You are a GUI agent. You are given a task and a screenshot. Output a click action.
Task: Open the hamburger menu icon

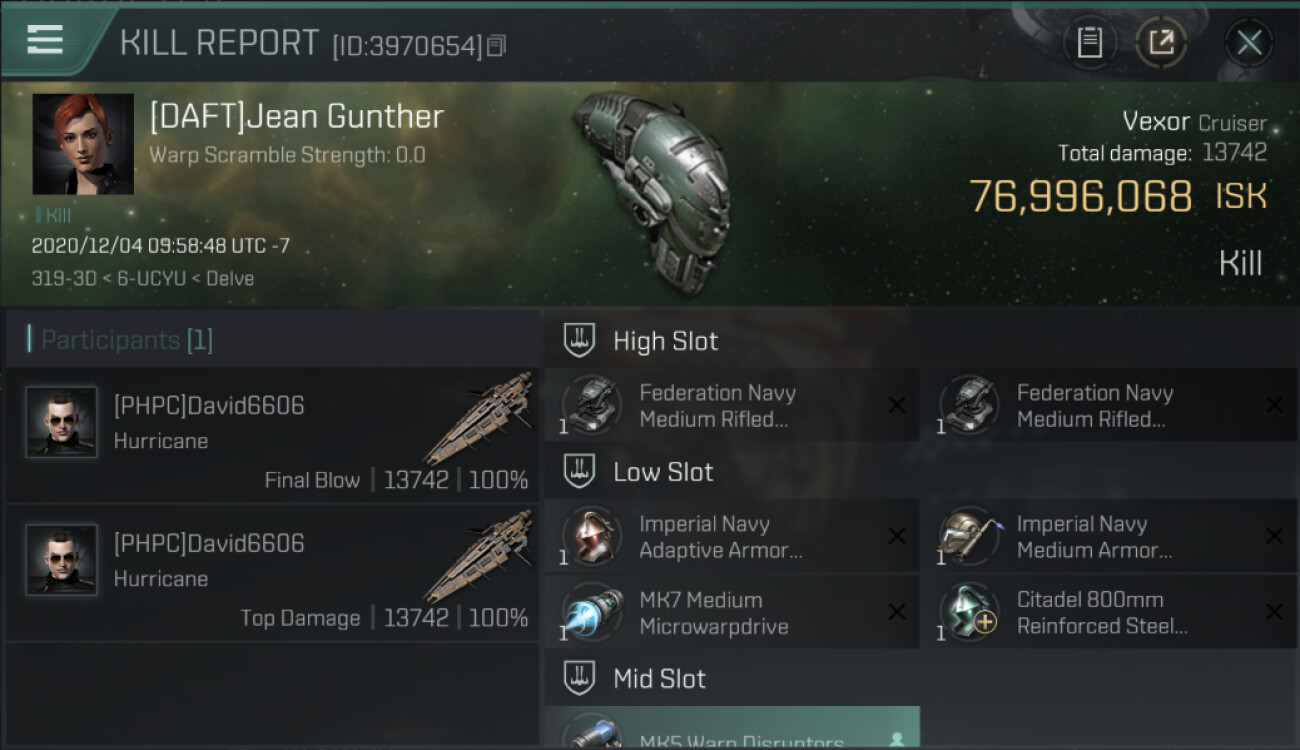point(45,39)
